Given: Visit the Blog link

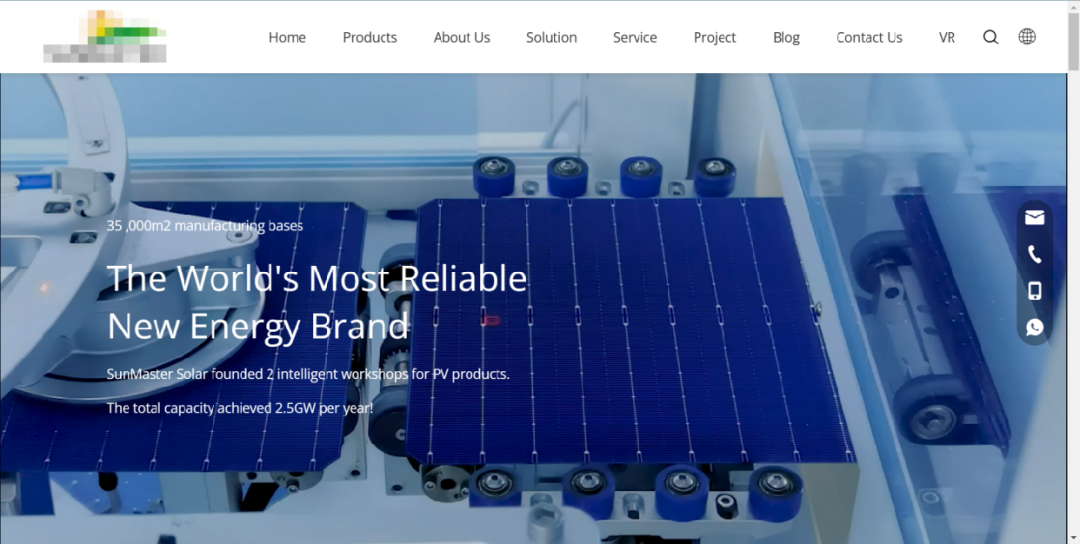Looking at the screenshot, I should coord(786,37).
